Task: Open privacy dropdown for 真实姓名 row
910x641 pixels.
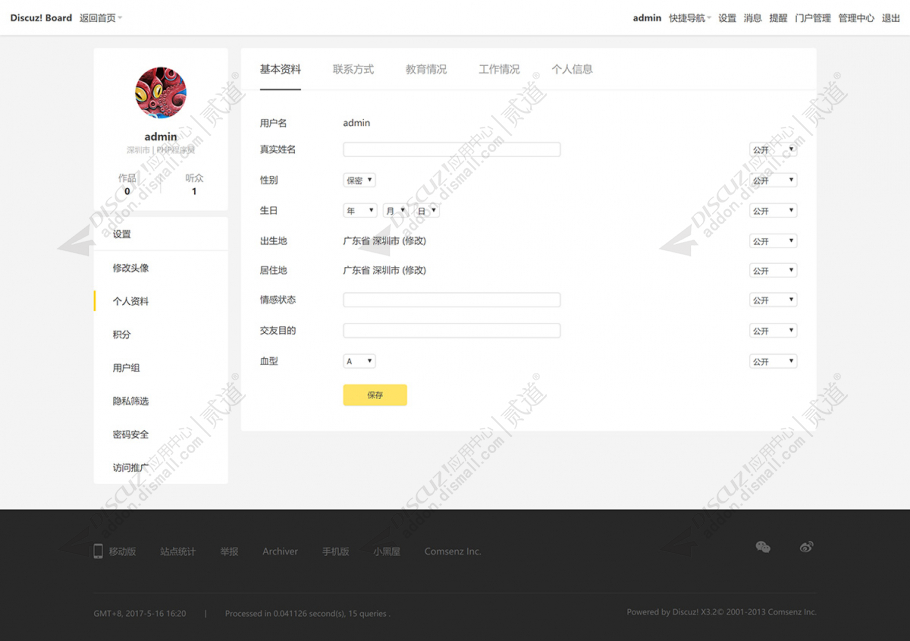Action: (x=773, y=150)
